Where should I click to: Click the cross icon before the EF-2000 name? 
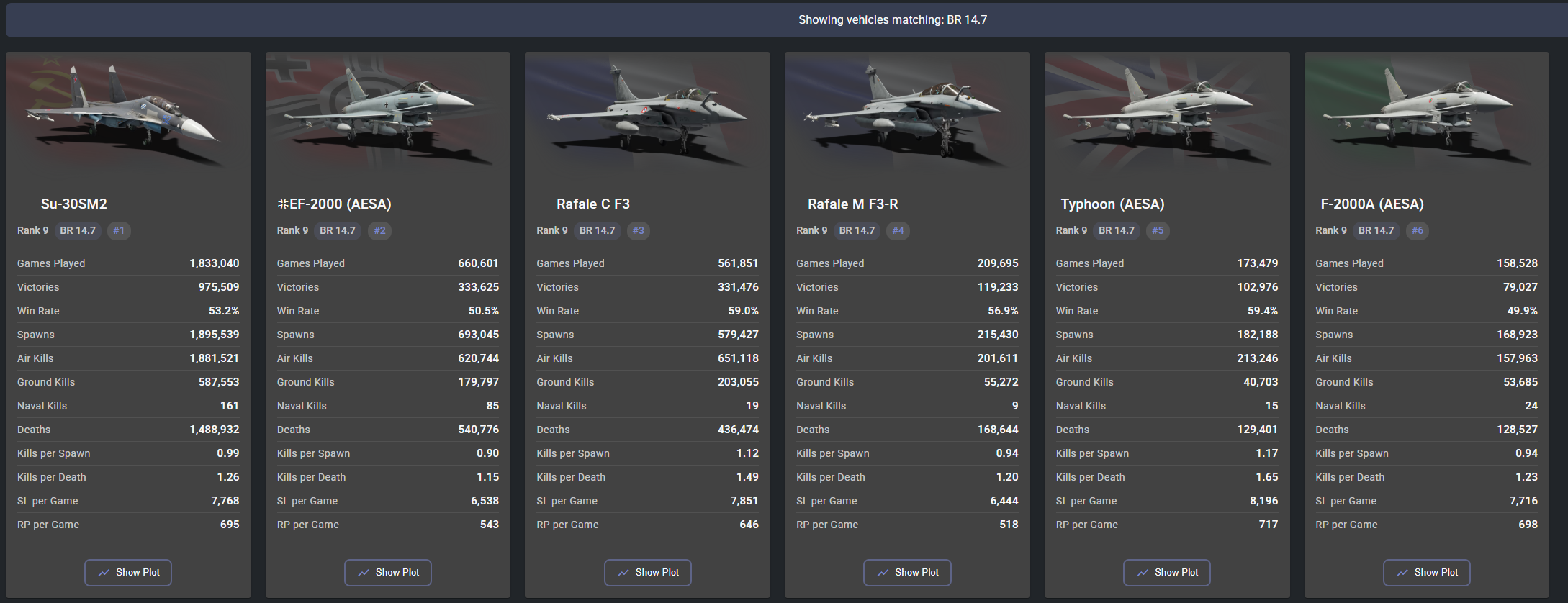click(x=282, y=204)
